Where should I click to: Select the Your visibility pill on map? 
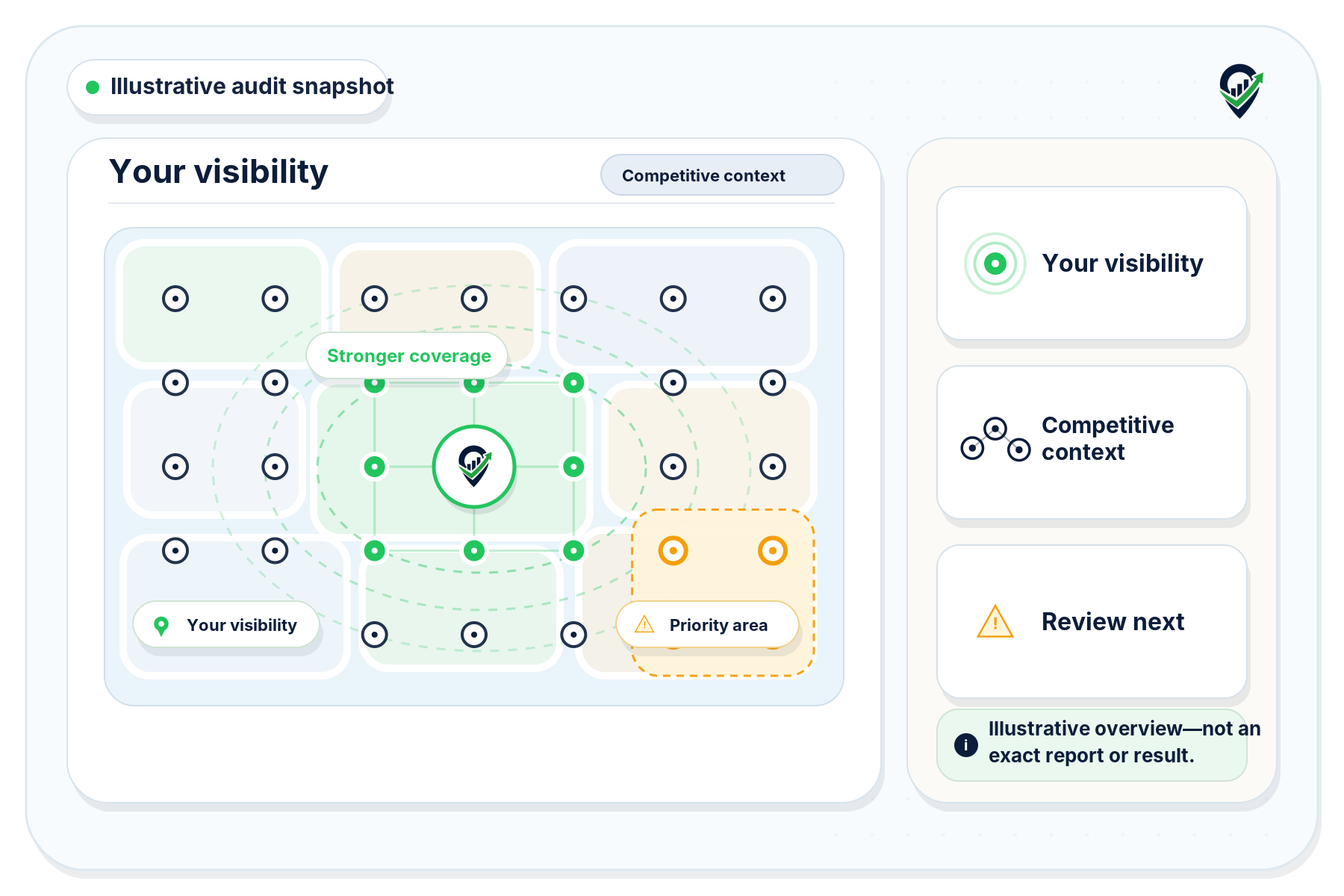pos(226,625)
